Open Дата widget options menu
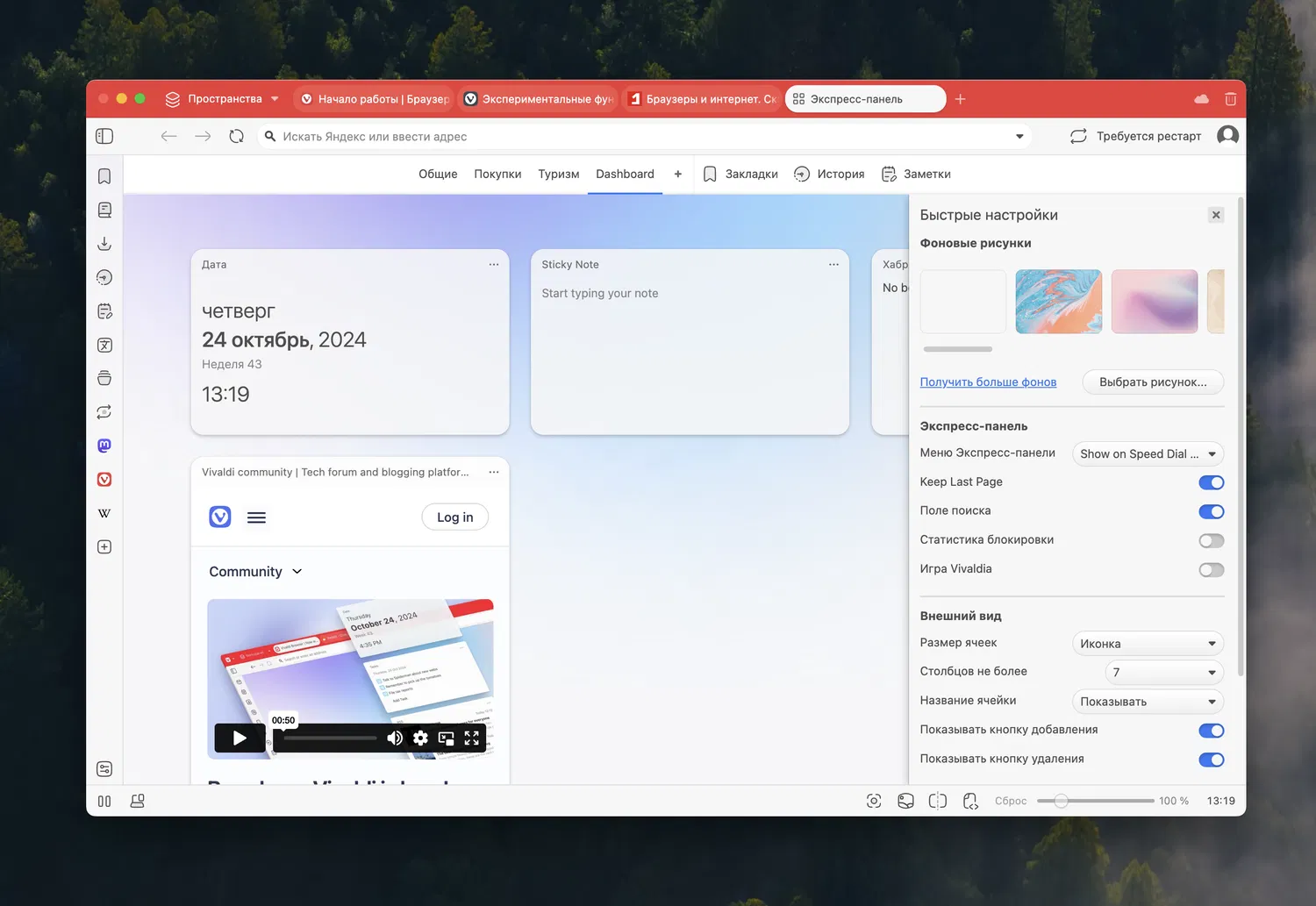 point(494,264)
